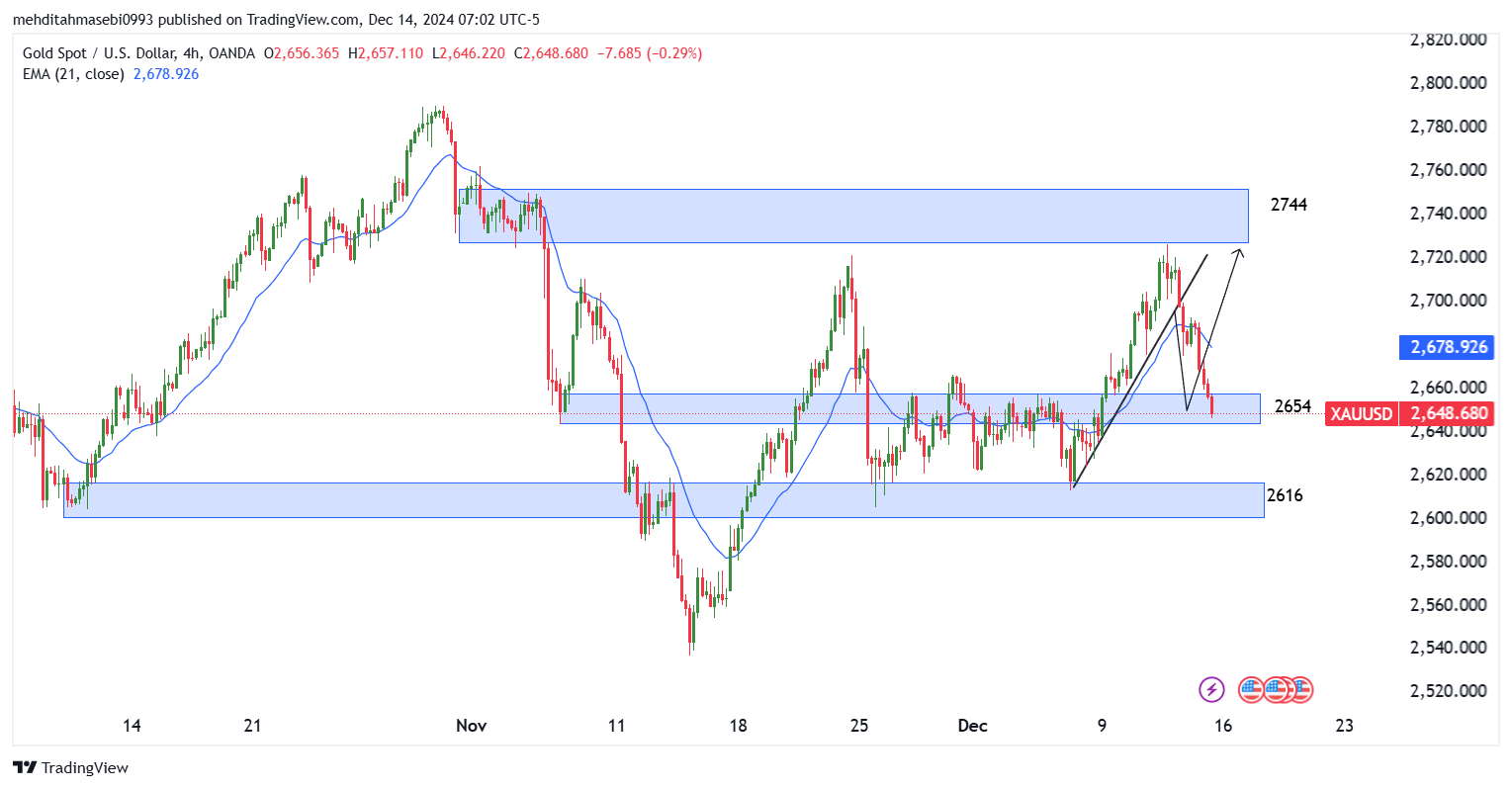The image size is (1512, 789).
Task: Click the 2,660.000 price axis label
Action: (x=1448, y=388)
